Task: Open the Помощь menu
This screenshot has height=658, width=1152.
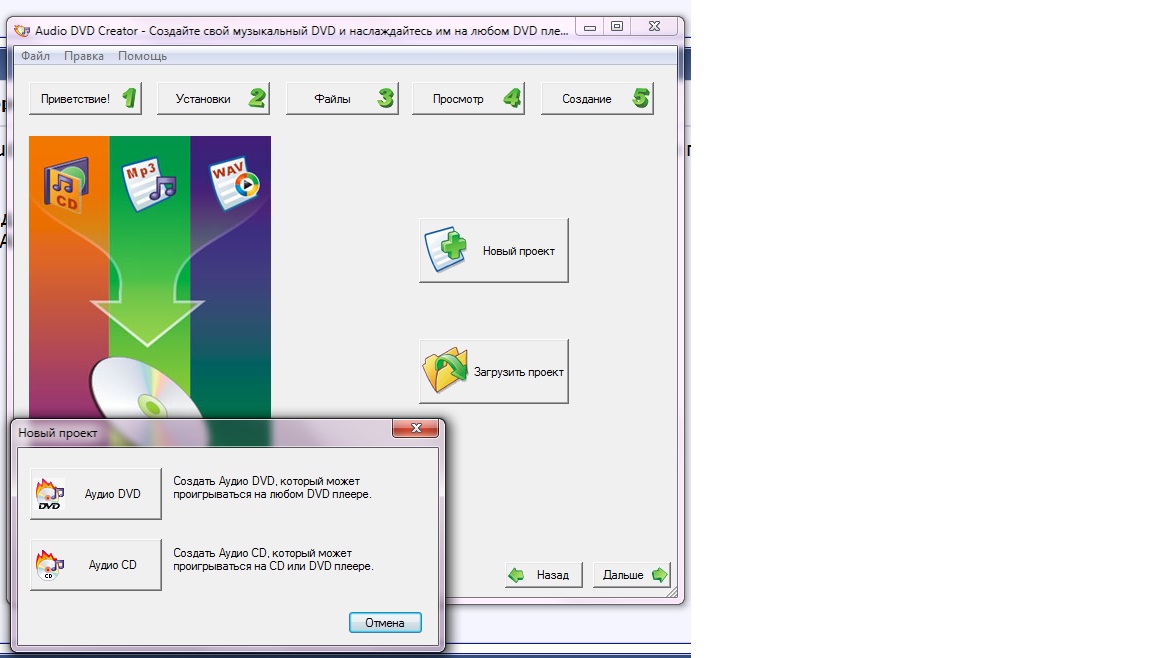Action: coord(142,56)
